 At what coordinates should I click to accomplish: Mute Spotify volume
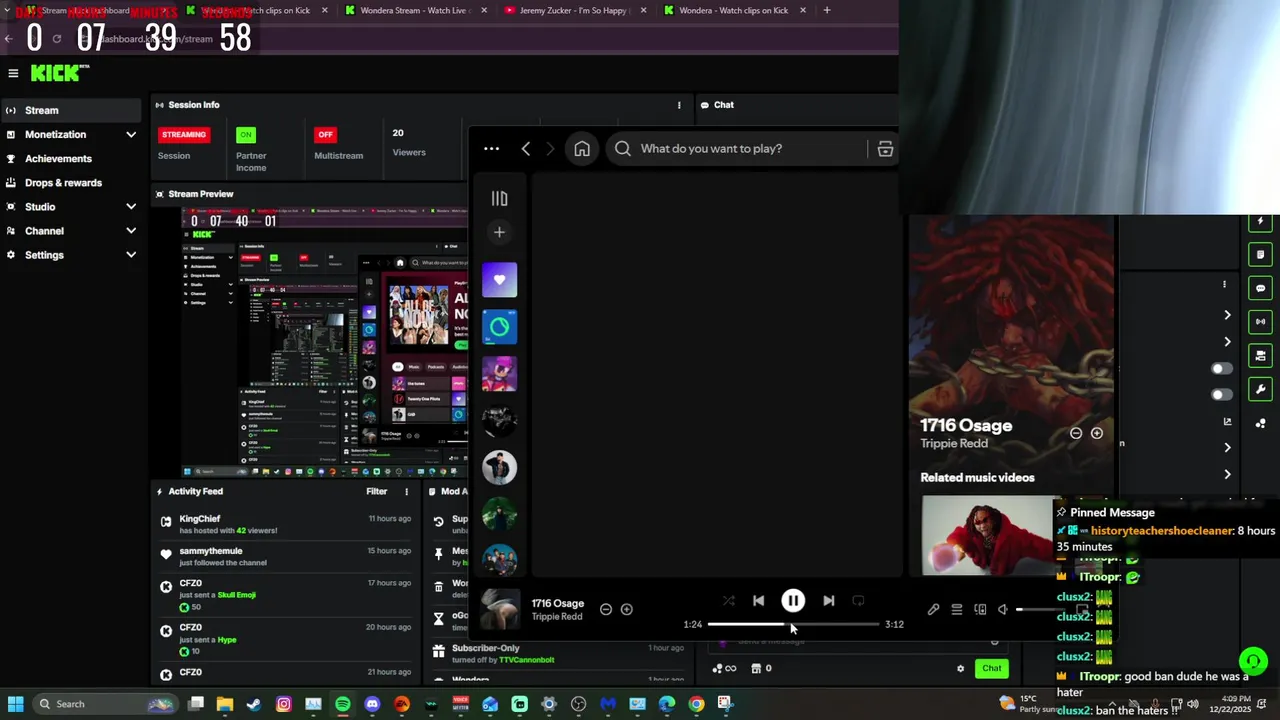coord(1003,609)
